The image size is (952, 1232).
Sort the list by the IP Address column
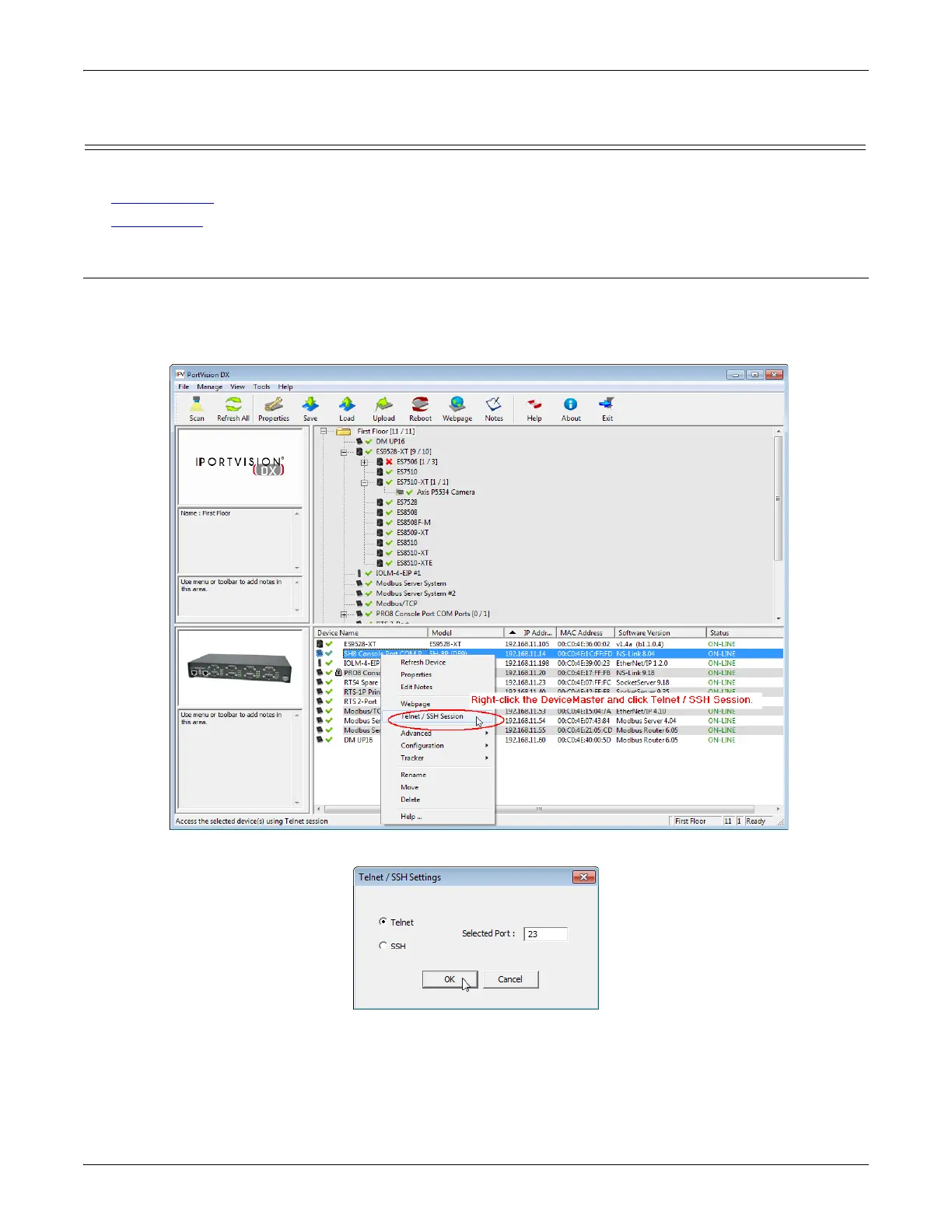point(530,633)
